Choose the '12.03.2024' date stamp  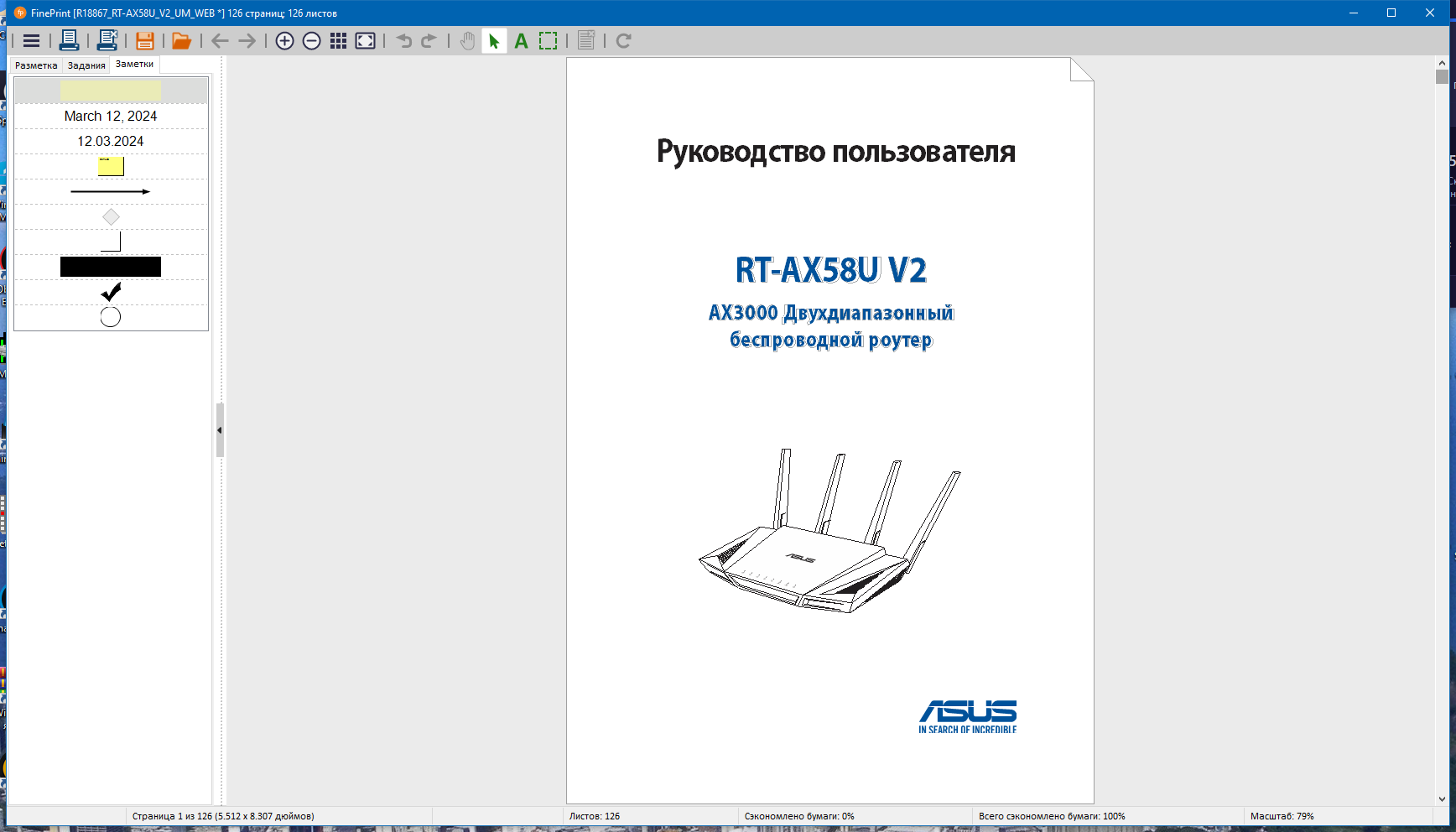pos(111,141)
